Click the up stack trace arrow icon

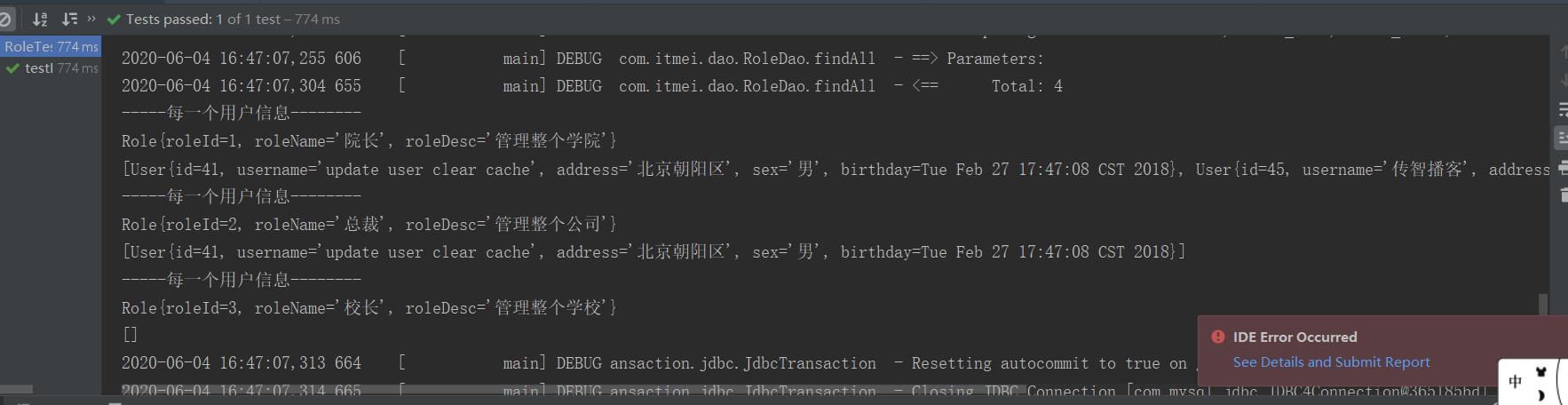click(1563, 52)
